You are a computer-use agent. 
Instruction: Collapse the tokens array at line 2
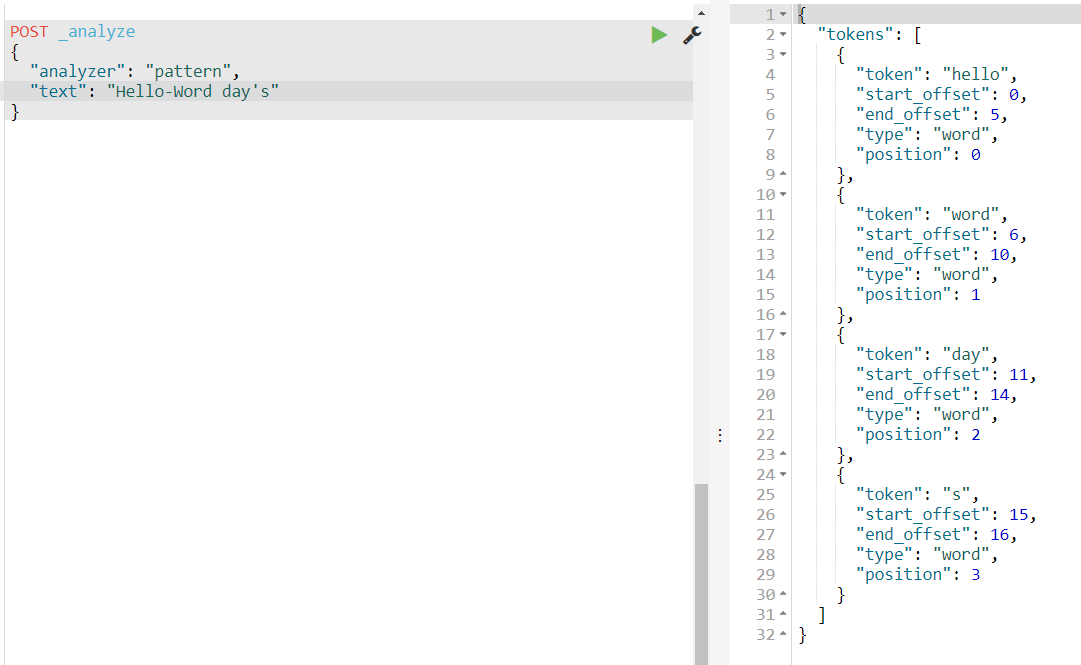tap(783, 34)
